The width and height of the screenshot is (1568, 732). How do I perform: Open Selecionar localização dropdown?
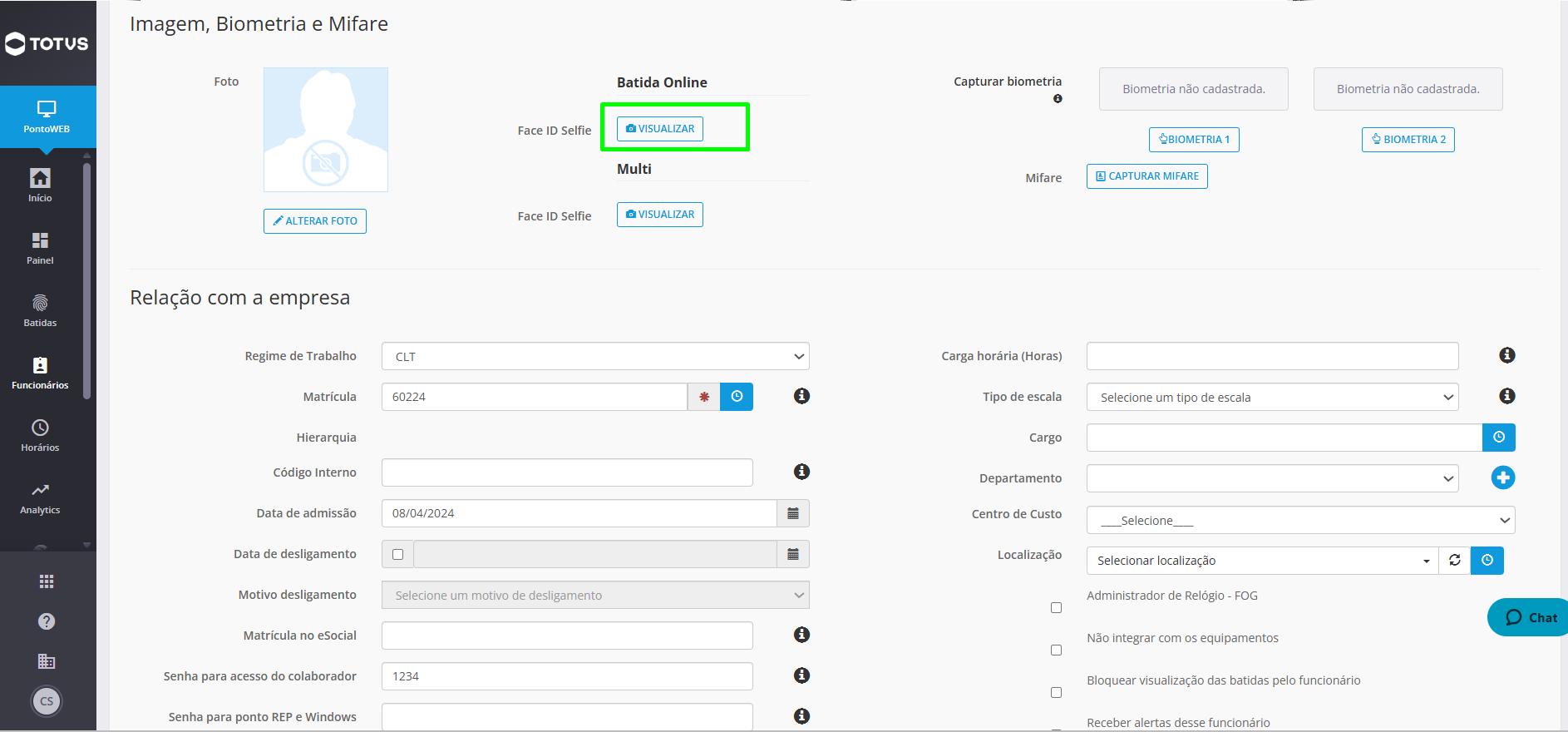[1262, 561]
